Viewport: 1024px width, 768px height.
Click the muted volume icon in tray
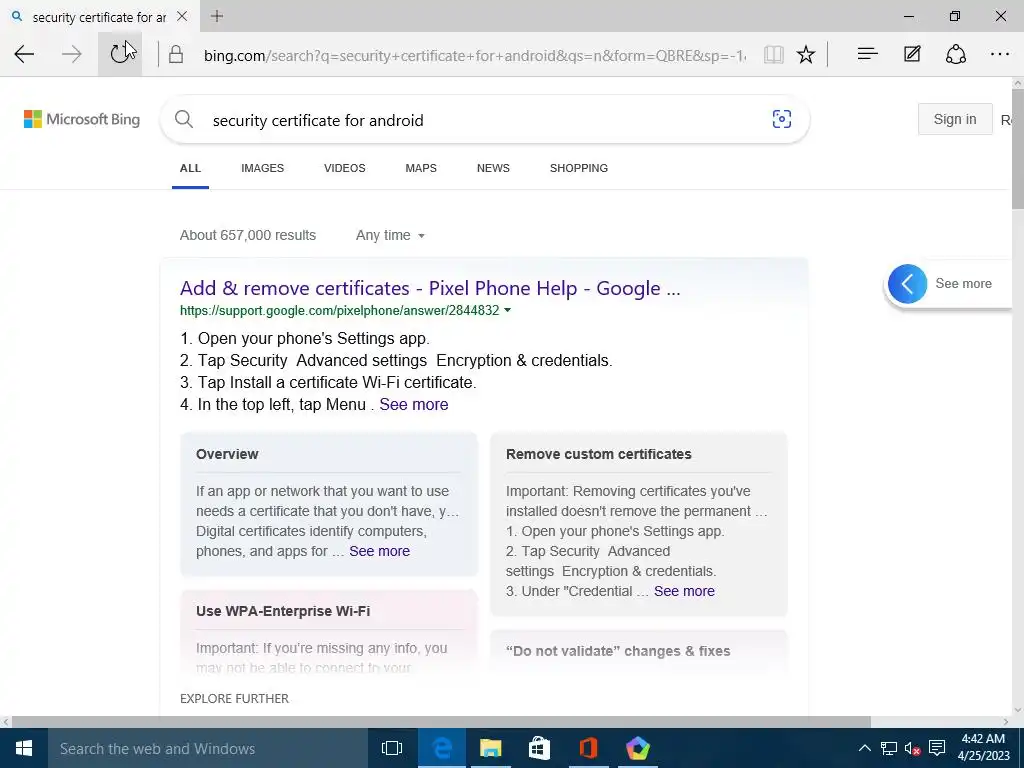[913, 748]
